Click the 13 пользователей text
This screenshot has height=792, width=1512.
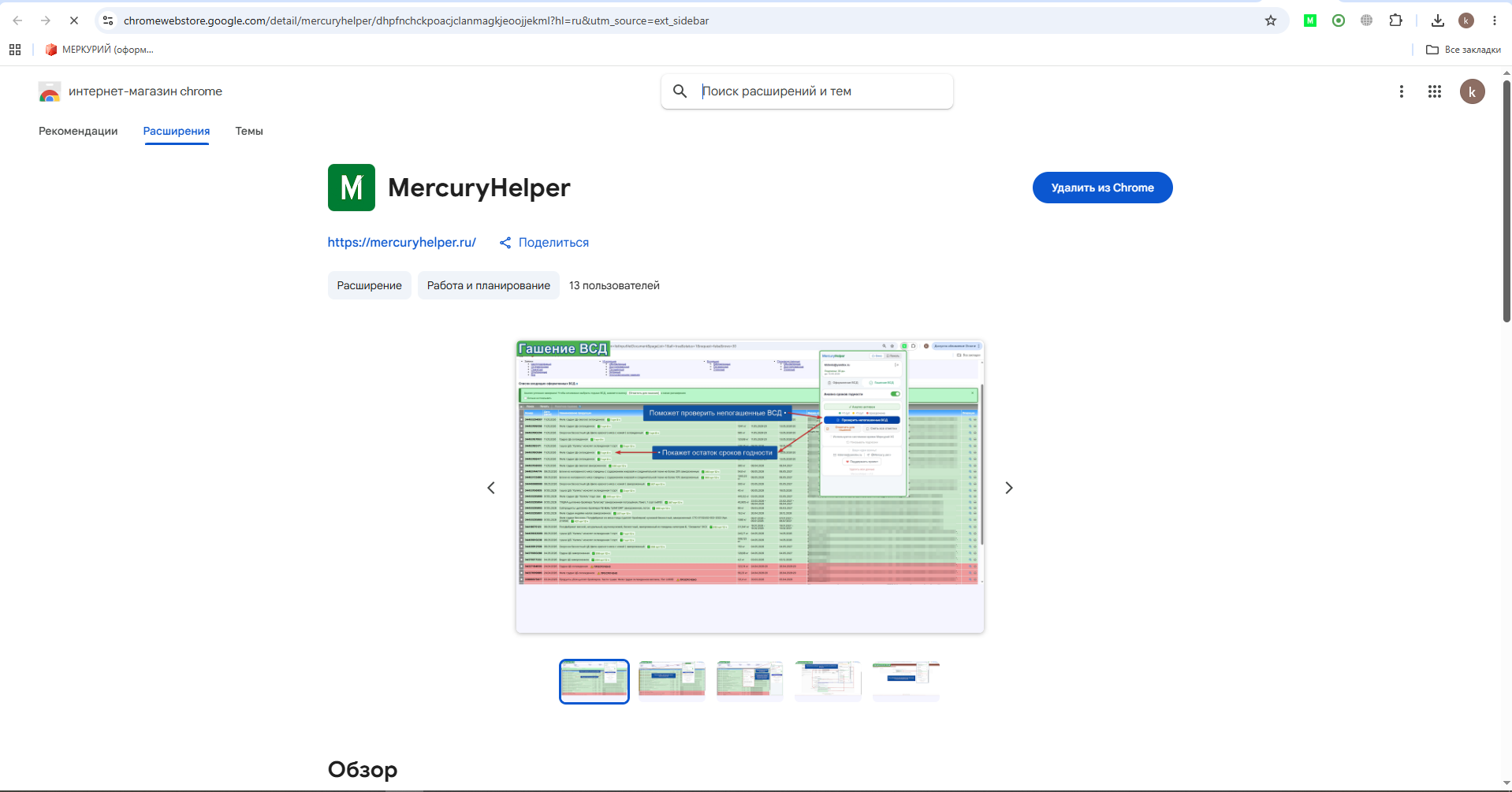point(614,285)
